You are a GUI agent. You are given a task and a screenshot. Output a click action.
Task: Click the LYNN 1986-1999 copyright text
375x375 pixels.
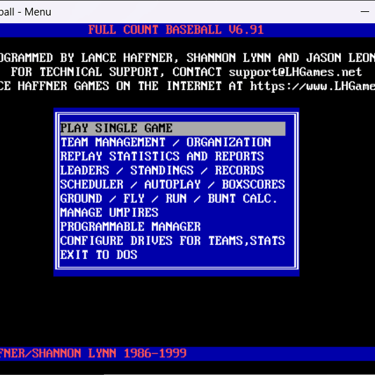tap(137, 353)
